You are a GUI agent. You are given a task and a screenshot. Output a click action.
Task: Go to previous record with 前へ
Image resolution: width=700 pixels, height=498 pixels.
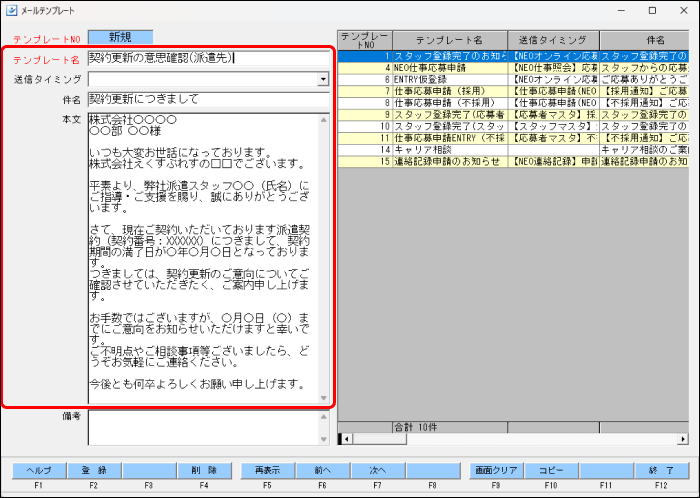click(x=323, y=470)
